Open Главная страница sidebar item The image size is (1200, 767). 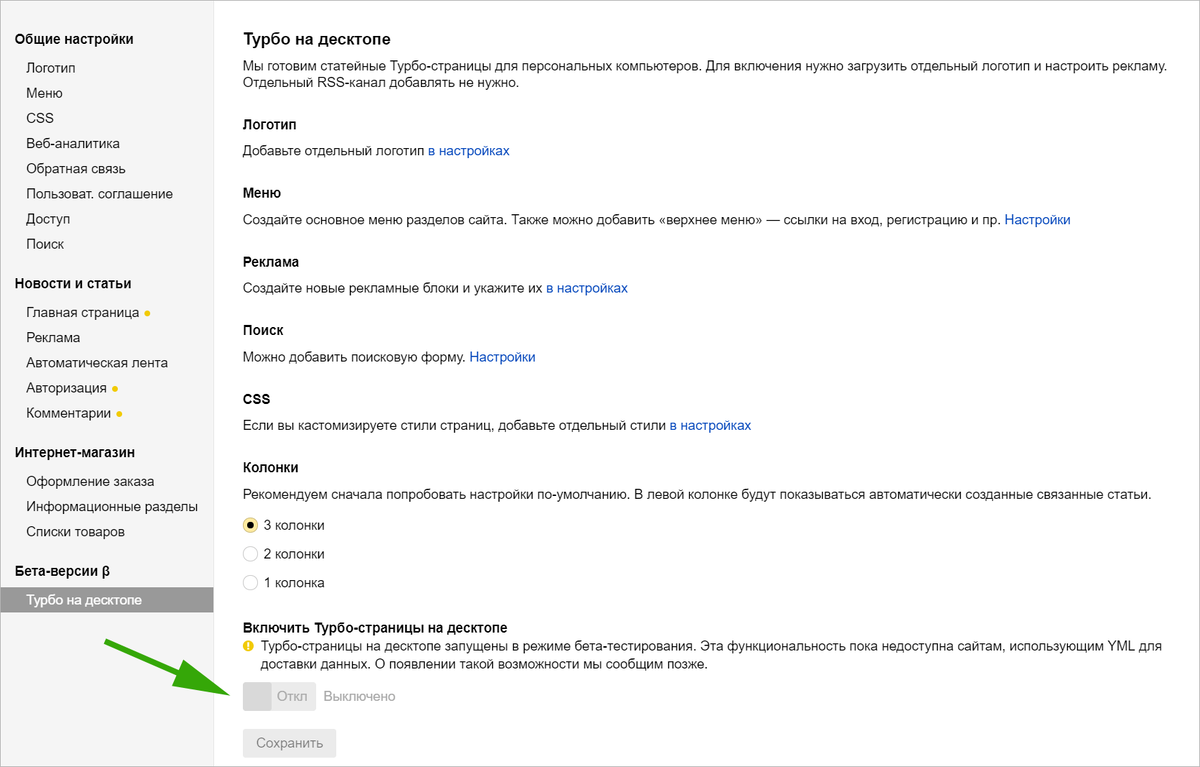(x=83, y=312)
